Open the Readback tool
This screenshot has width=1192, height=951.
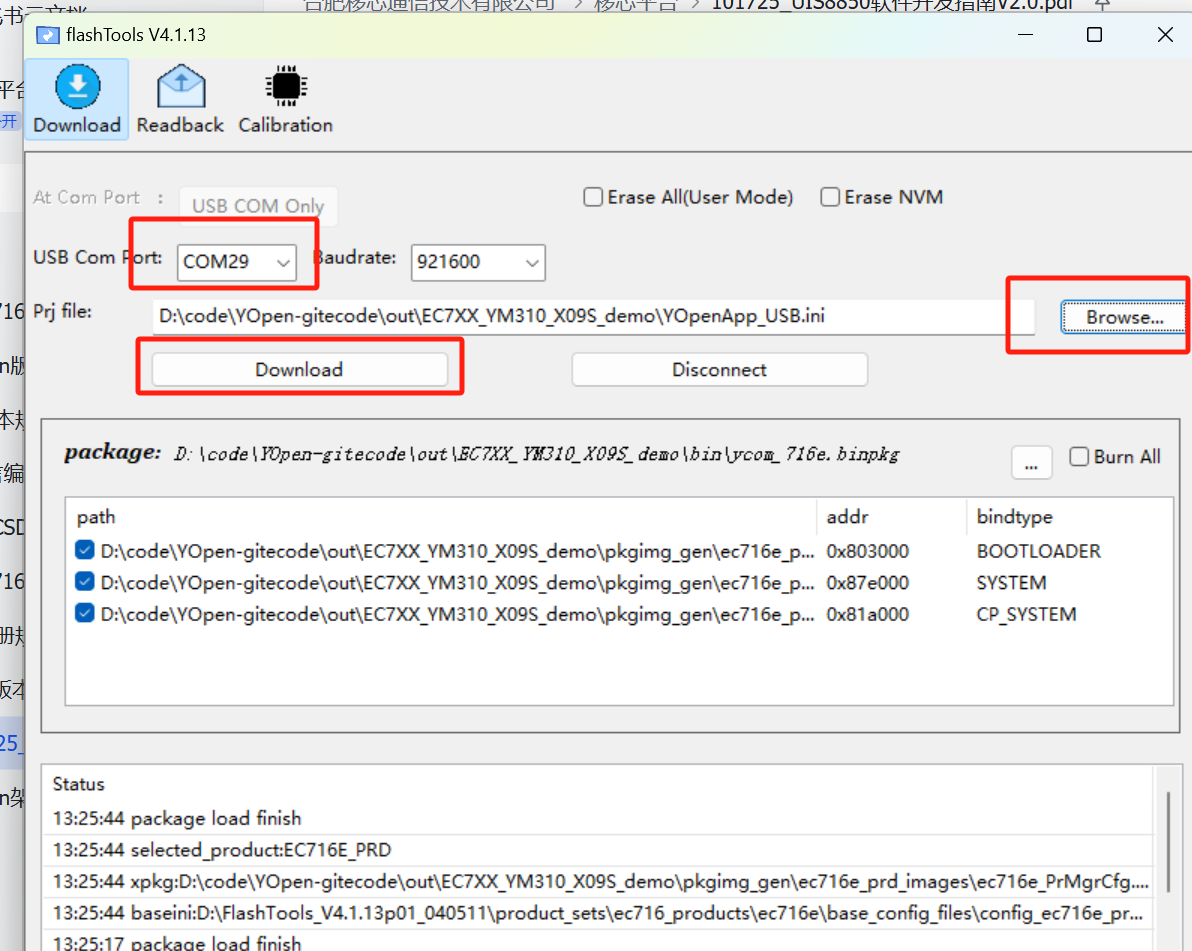coord(180,99)
